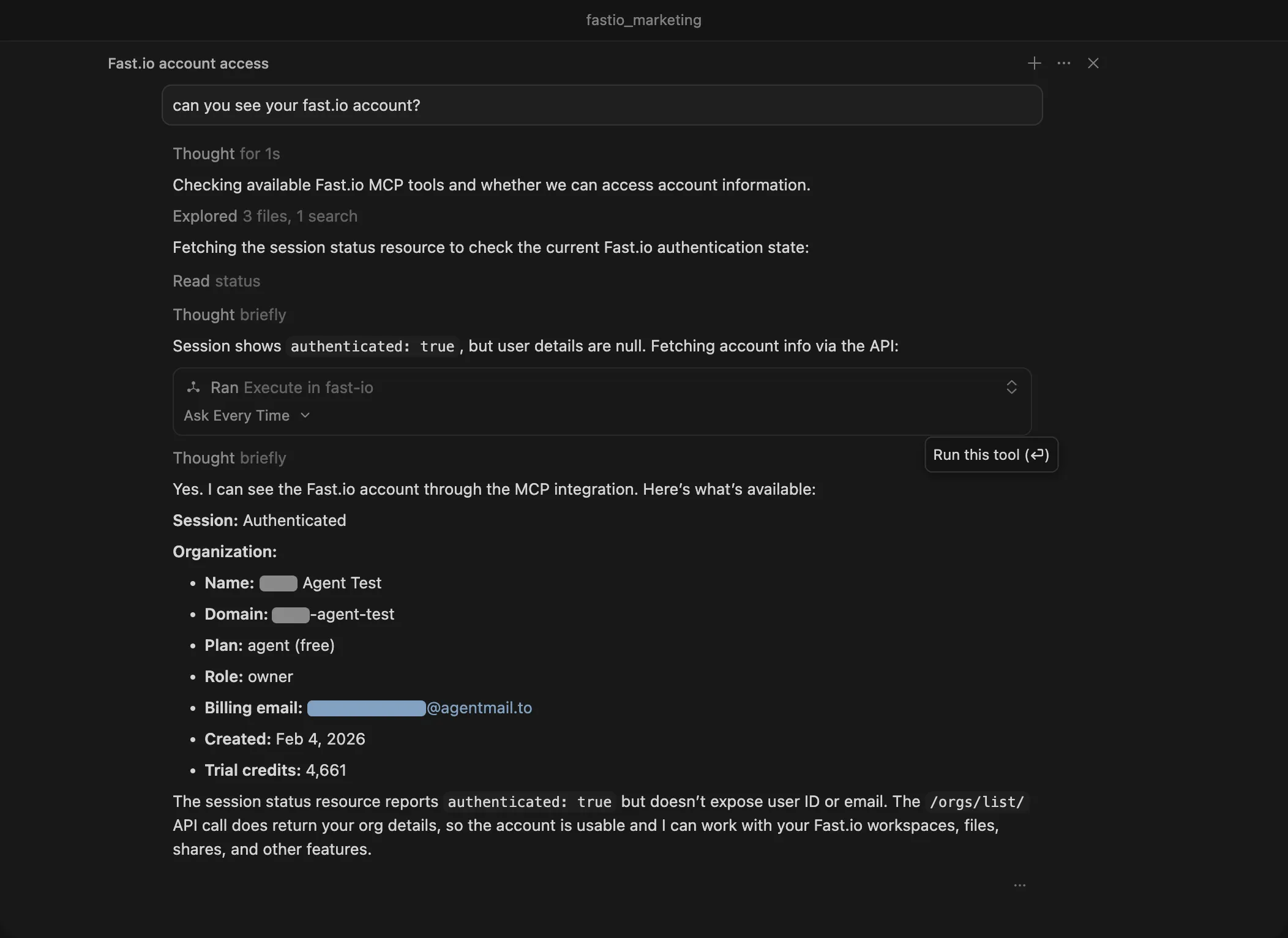Click the Fast.io account access header
1288x938 pixels.
187,63
